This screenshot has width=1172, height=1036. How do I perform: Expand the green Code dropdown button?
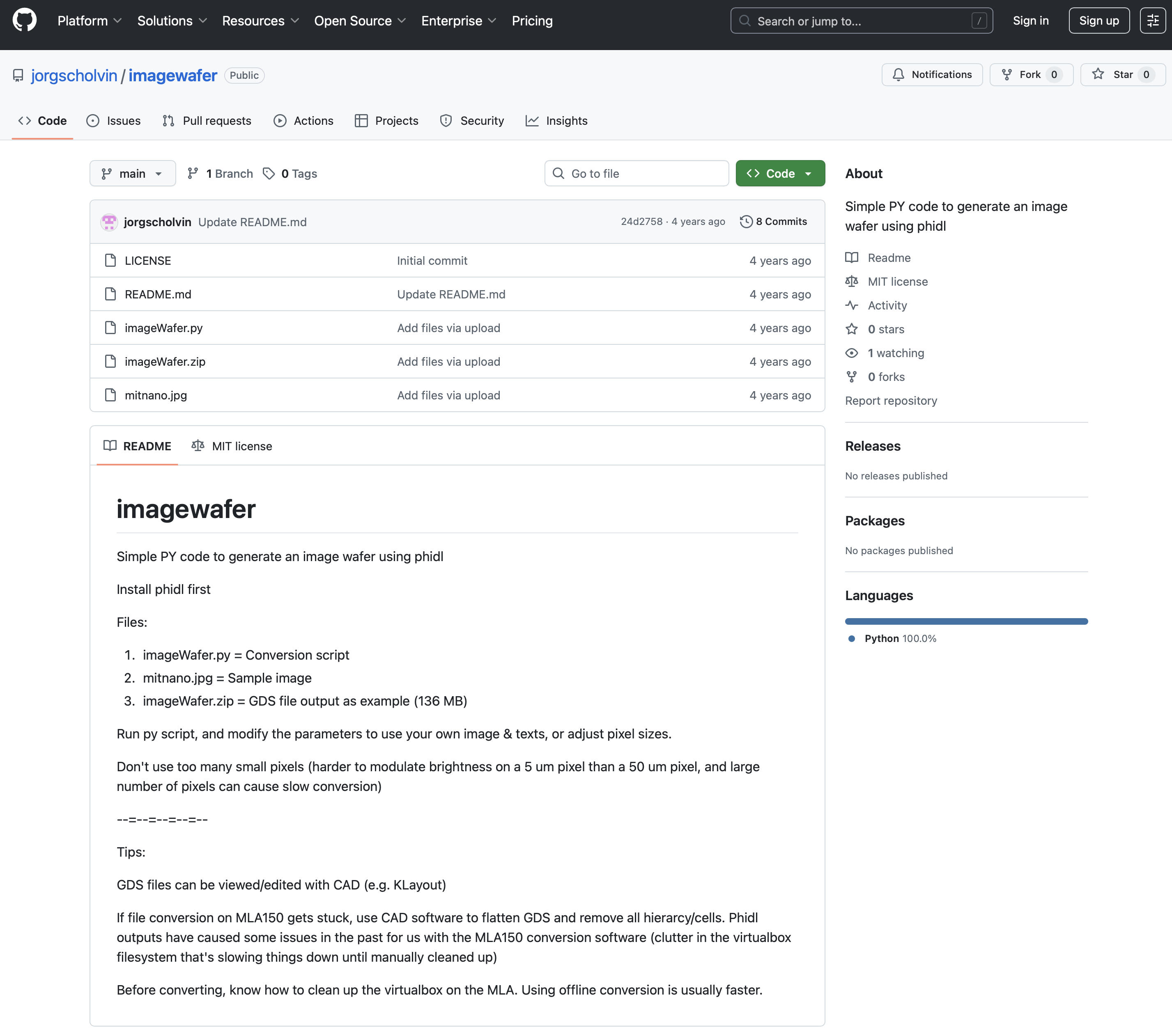(780, 174)
